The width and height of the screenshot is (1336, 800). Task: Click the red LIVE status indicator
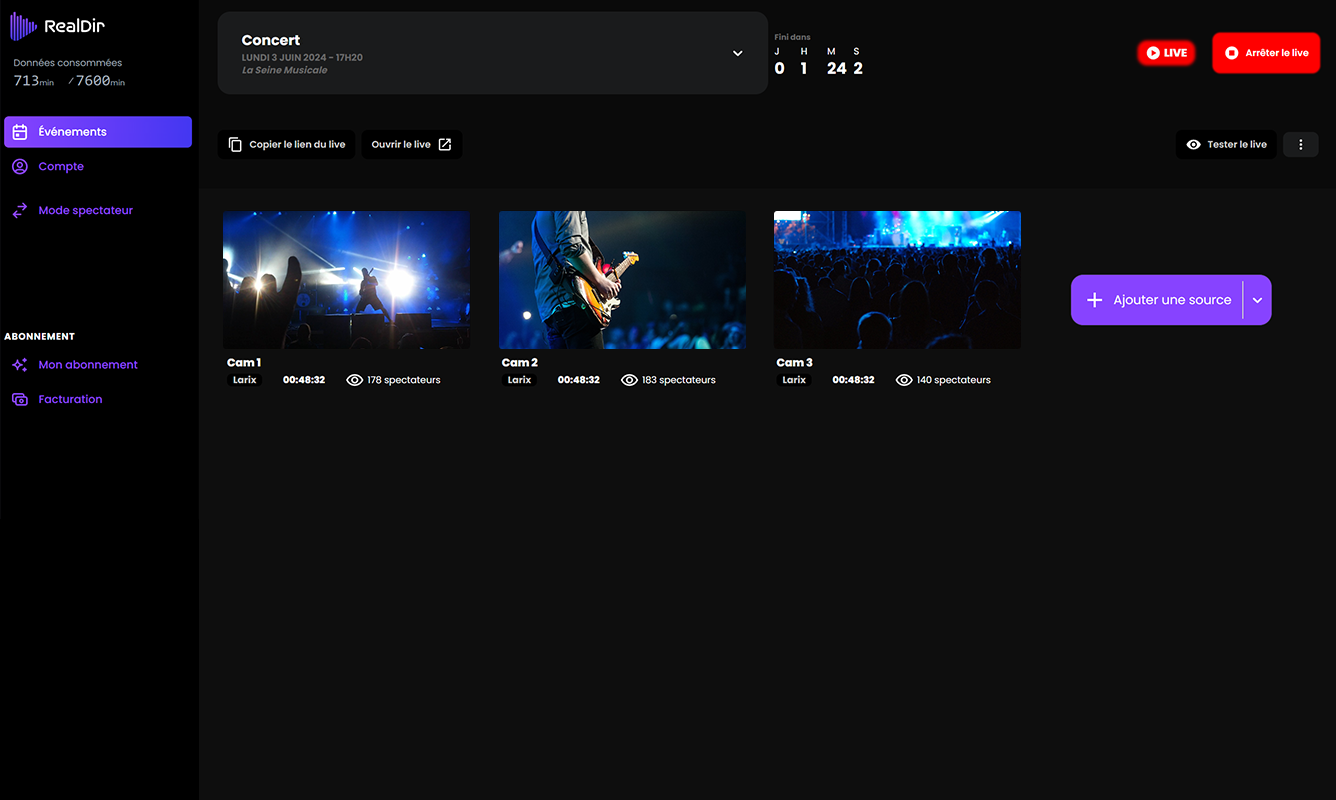[1166, 53]
